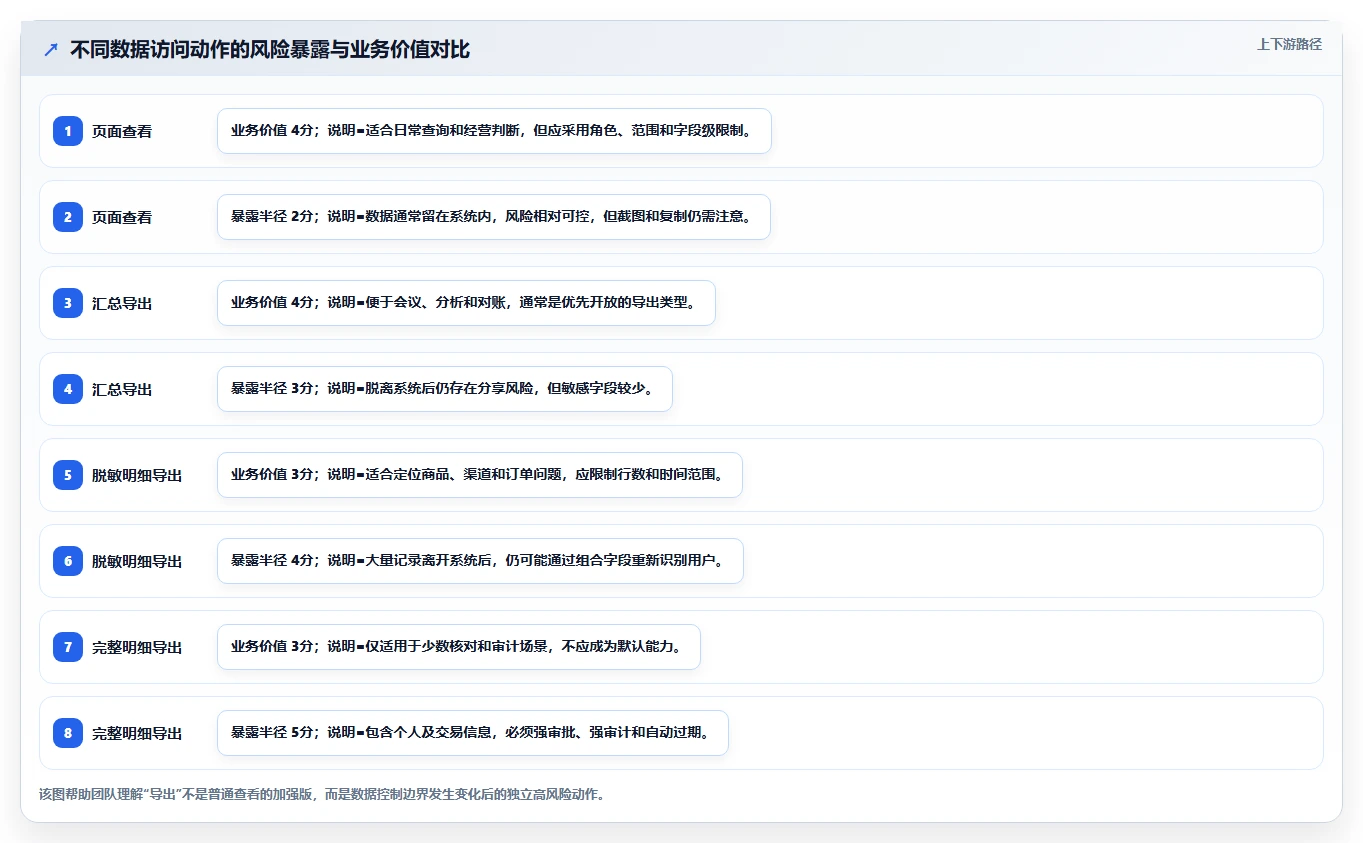The height and width of the screenshot is (843, 1363).
Task: Select the number 1 step badge
Action: [x=68, y=131]
